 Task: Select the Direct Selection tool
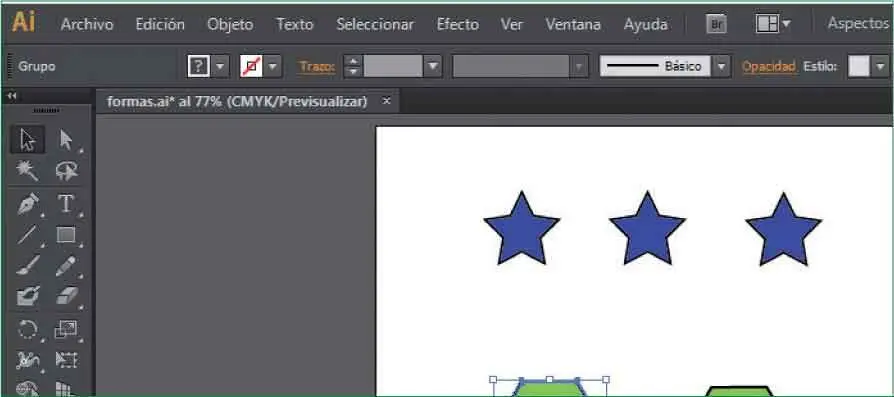click(67, 140)
